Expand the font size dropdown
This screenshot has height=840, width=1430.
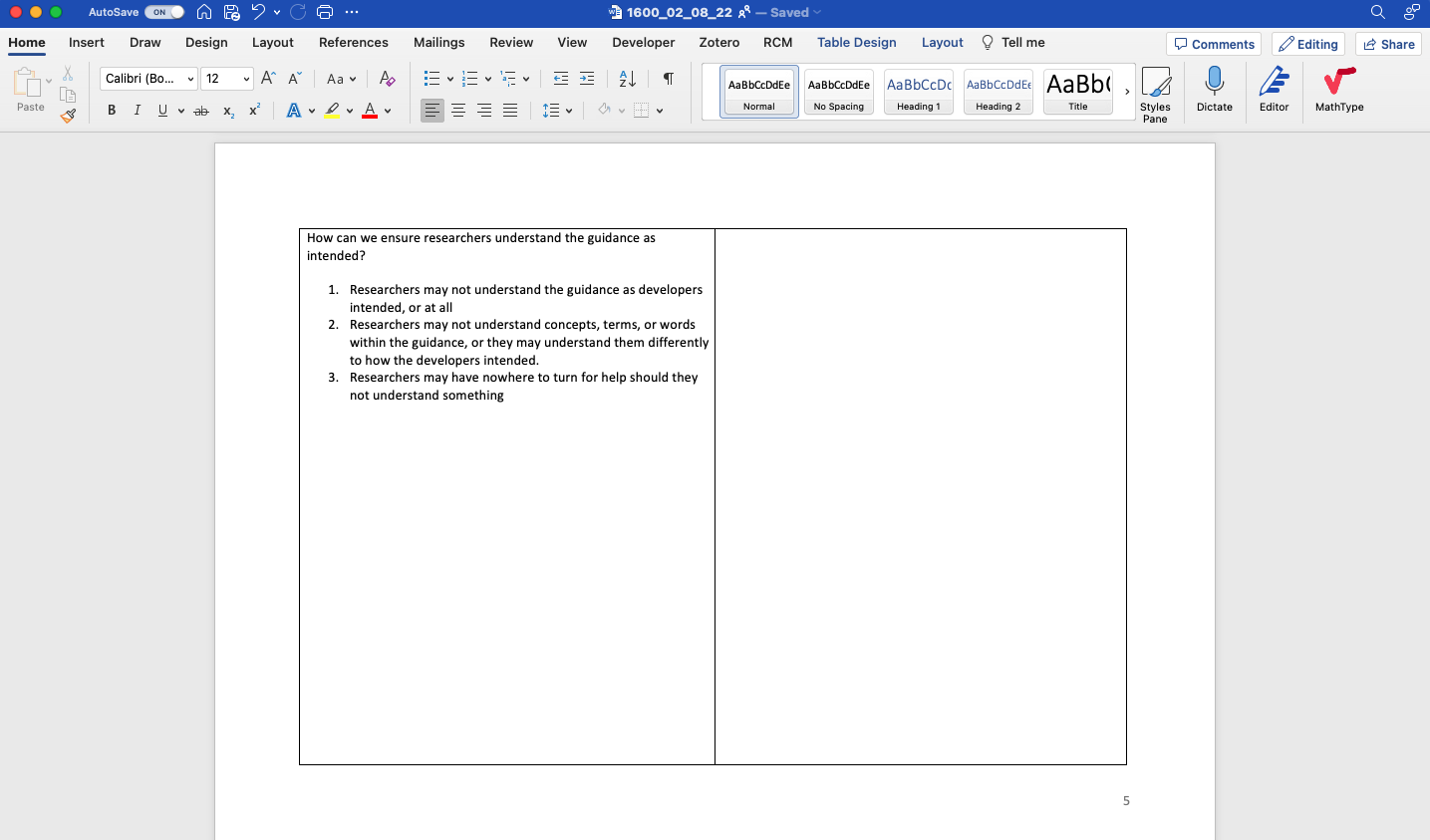point(246,79)
